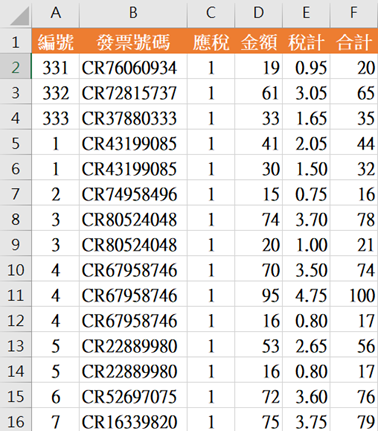Select tax cell 1.65
This screenshot has height=431, width=378.
pos(306,118)
